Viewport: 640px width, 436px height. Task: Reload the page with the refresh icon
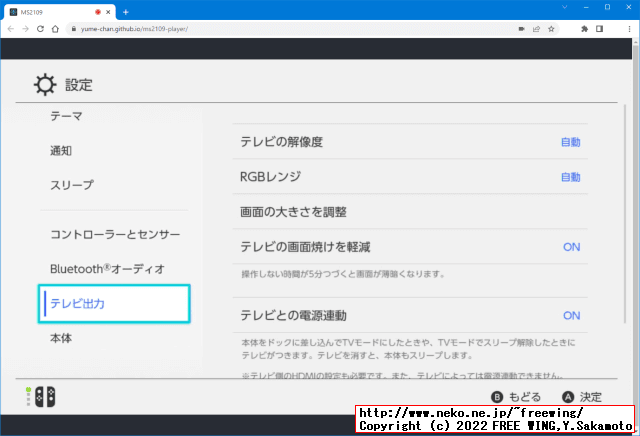tap(40, 29)
